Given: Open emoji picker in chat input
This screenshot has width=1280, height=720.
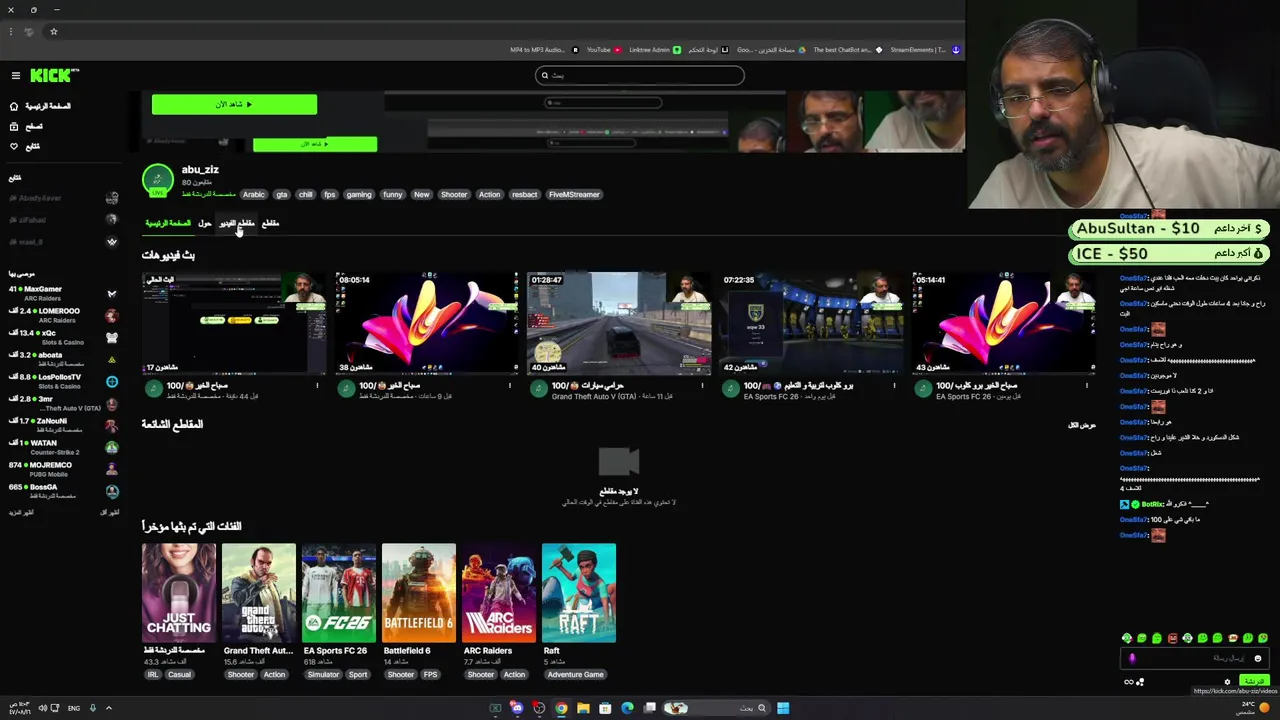Looking at the screenshot, I should tap(1258, 659).
